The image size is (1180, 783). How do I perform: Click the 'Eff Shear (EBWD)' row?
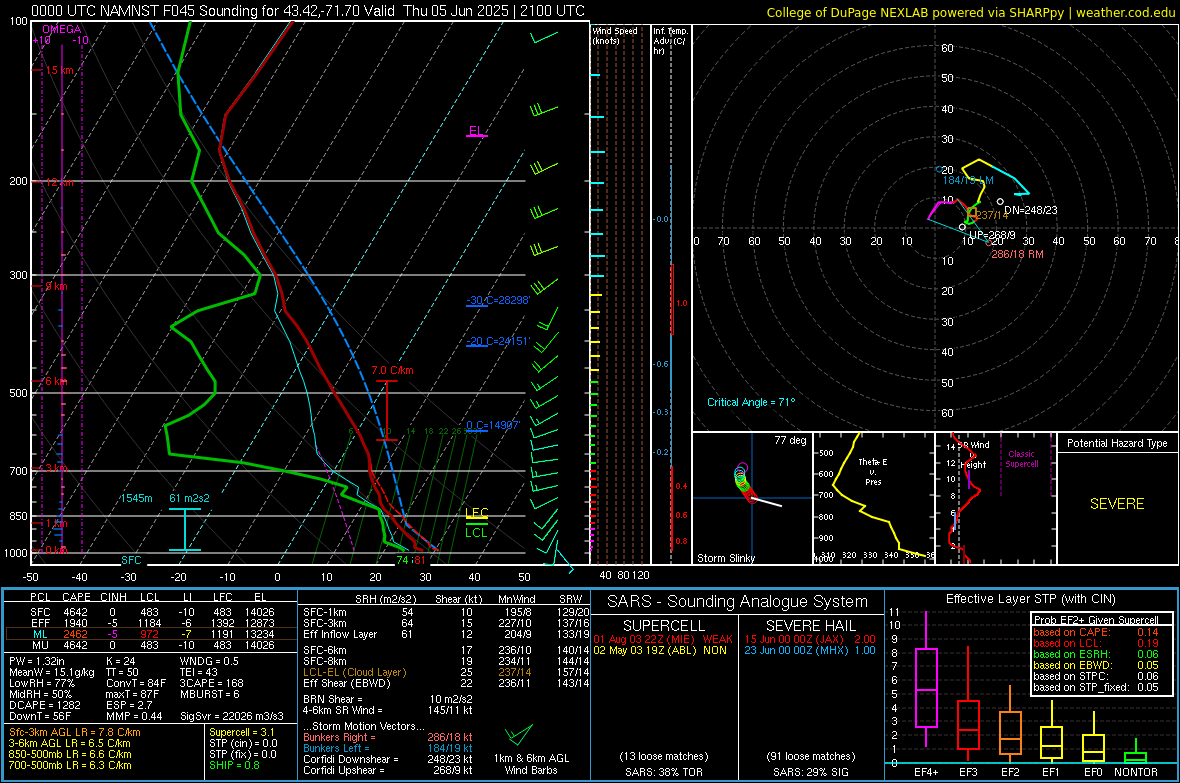446,683
